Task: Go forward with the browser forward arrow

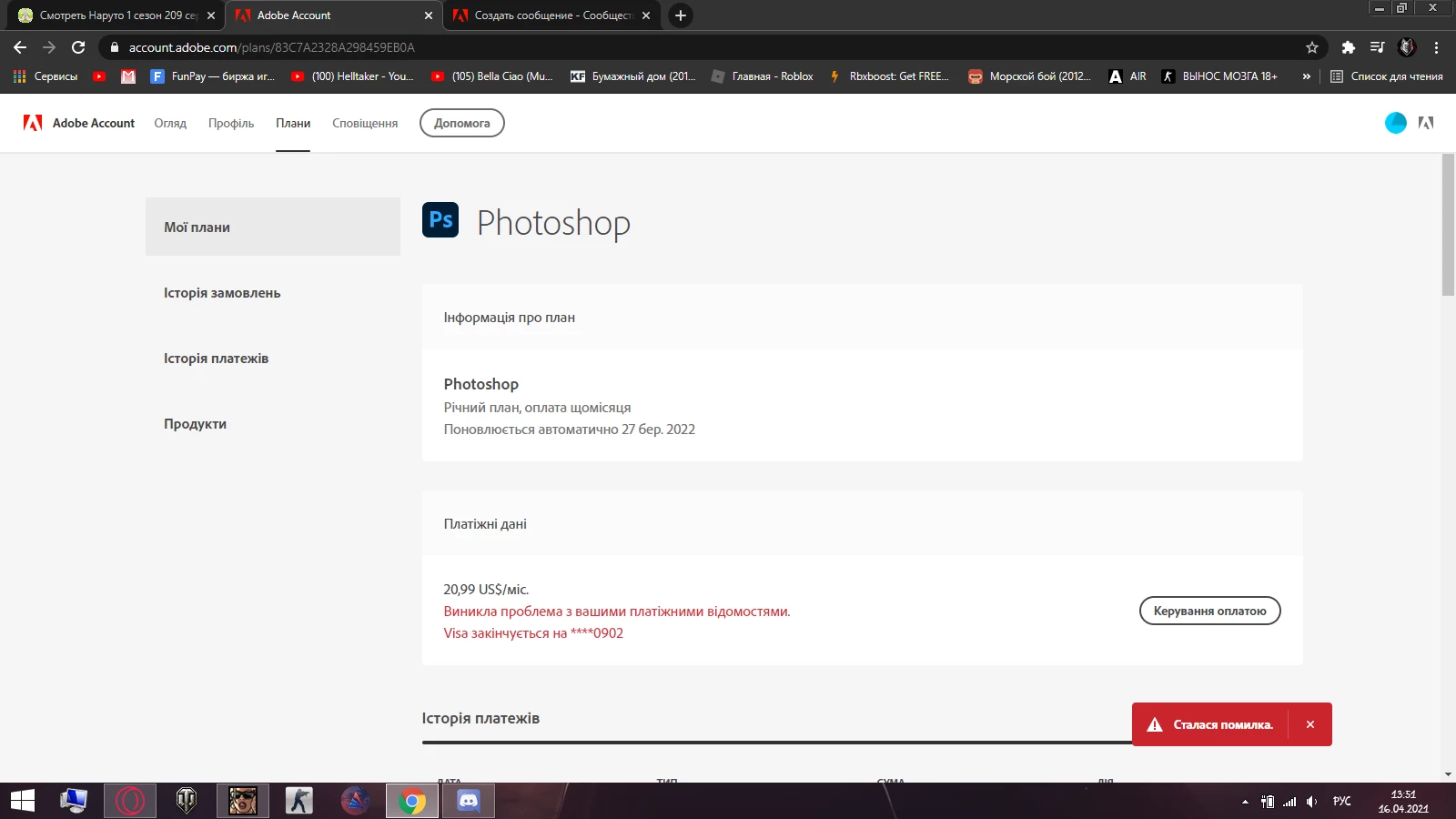Action: (49, 47)
